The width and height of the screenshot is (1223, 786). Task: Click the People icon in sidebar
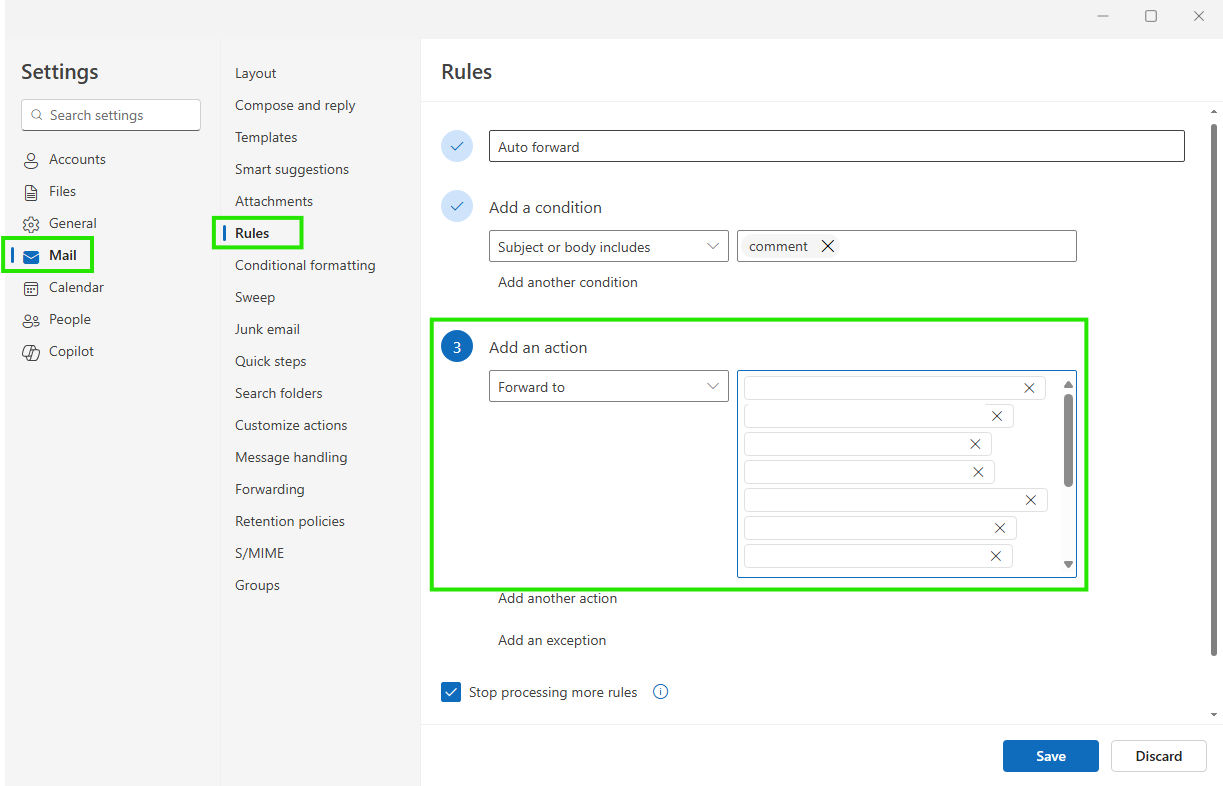pyautogui.click(x=31, y=320)
